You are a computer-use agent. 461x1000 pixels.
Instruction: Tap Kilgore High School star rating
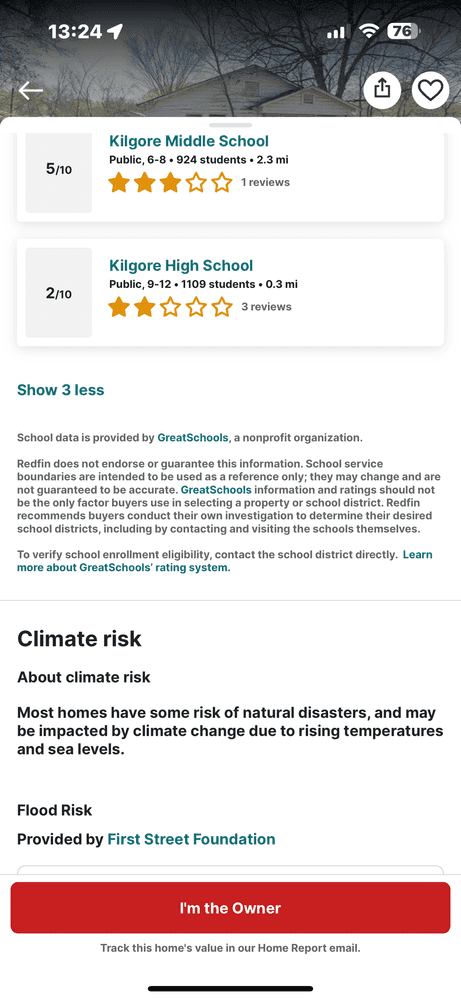pyautogui.click(x=170, y=307)
